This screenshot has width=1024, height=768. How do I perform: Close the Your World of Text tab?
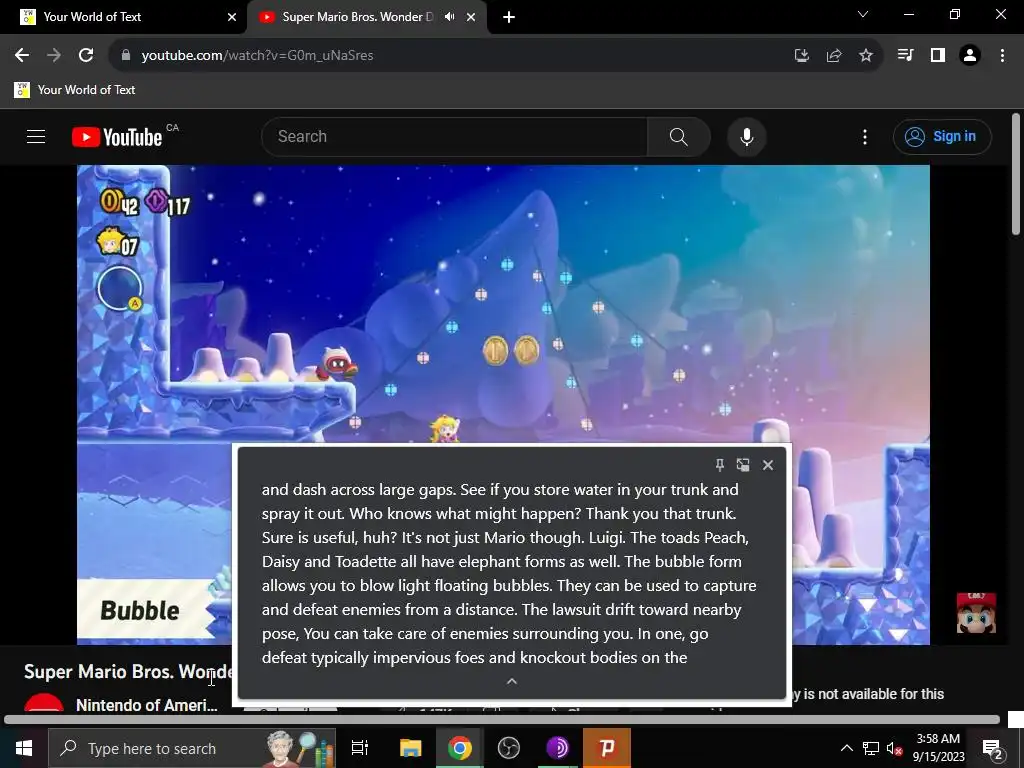[x=232, y=17]
